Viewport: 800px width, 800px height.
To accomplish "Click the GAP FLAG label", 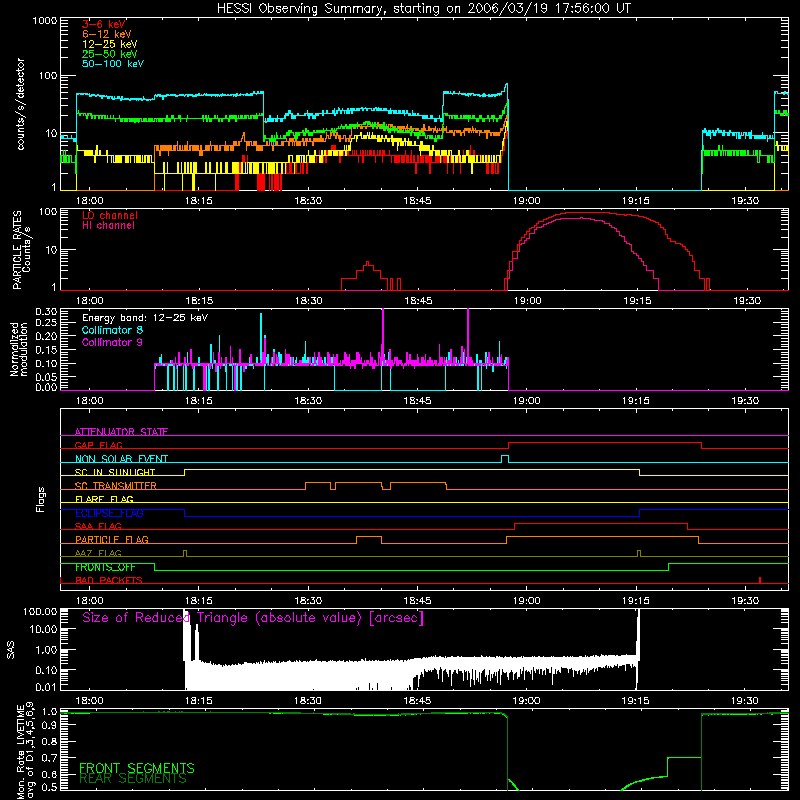I will click(98, 445).
